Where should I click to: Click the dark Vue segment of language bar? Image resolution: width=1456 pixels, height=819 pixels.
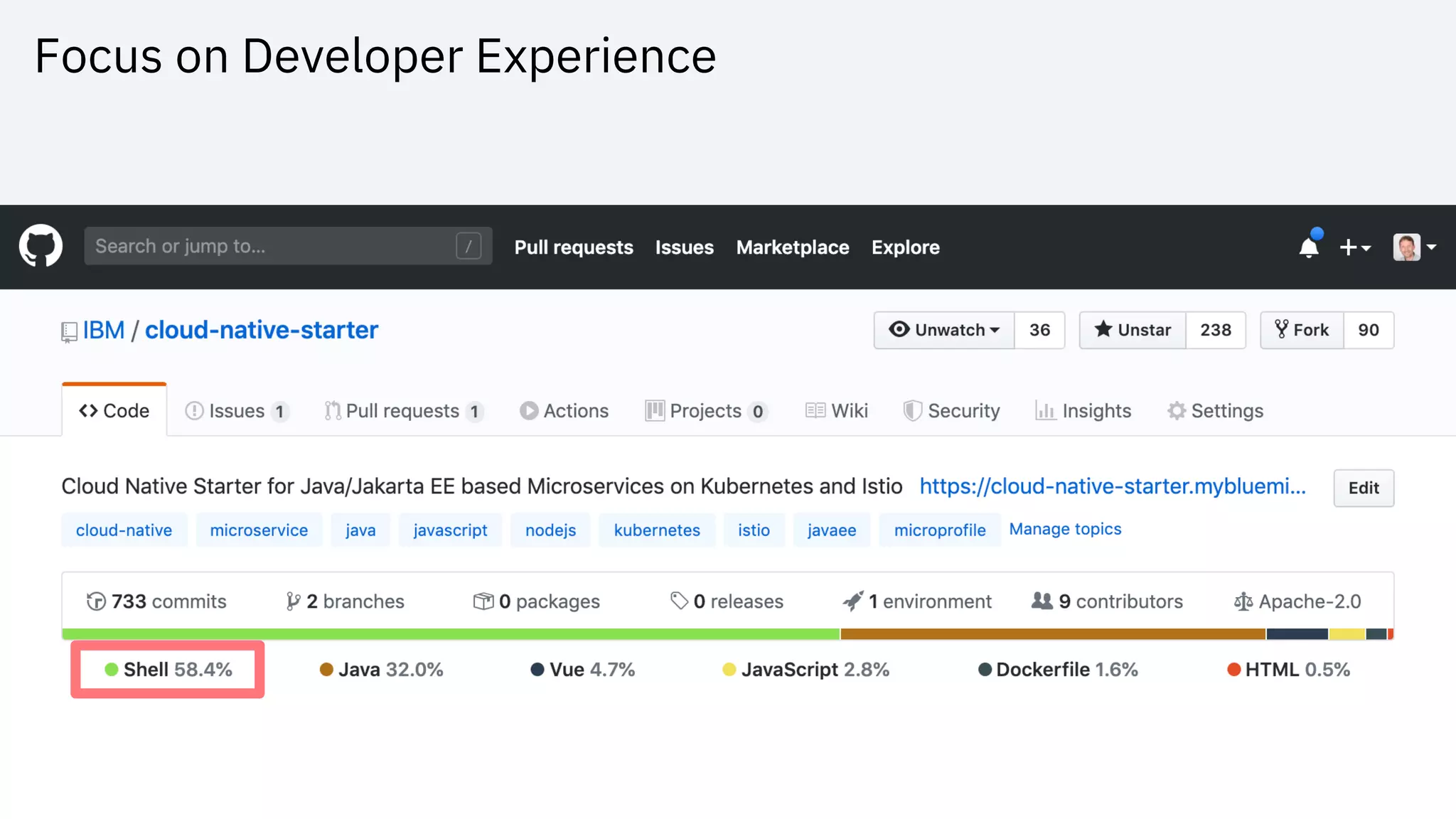(1297, 634)
